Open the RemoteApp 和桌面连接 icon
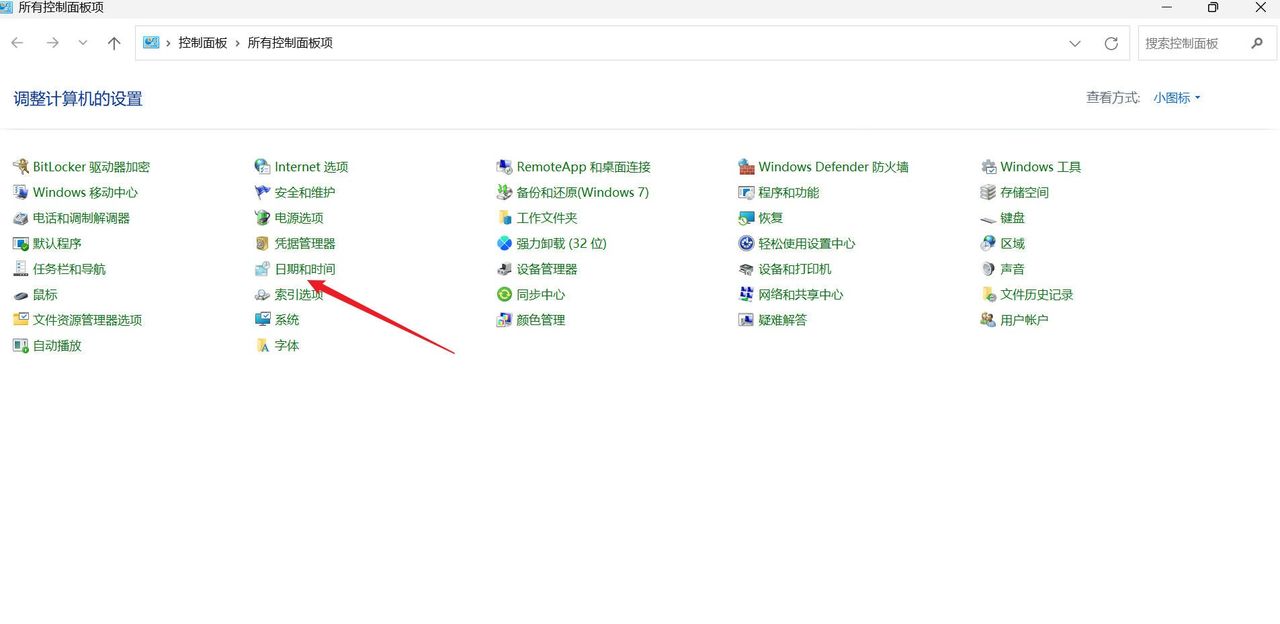This screenshot has width=1280, height=624. tap(505, 167)
